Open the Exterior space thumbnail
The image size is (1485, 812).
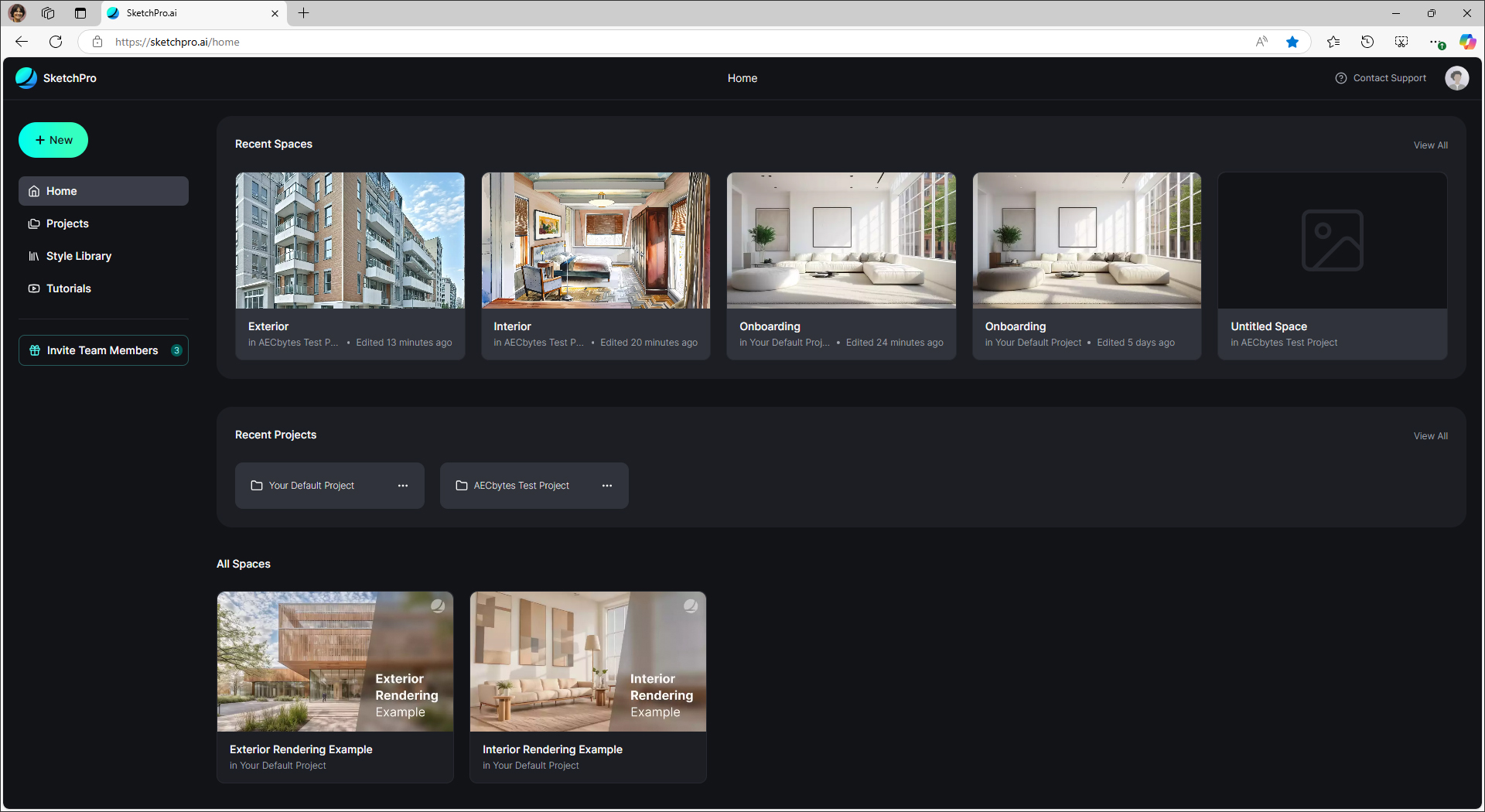[x=350, y=241]
